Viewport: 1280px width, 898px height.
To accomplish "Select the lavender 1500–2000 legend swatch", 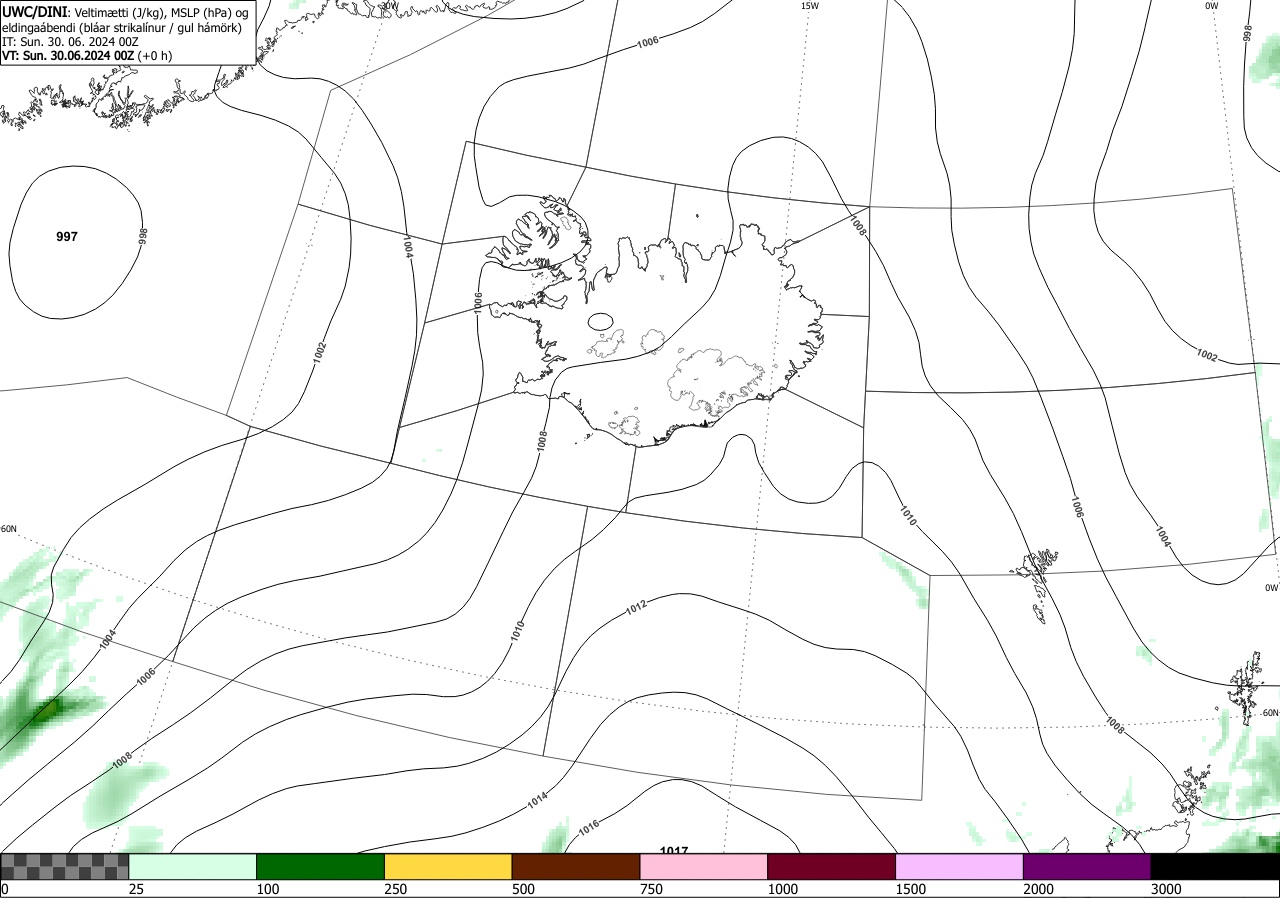I will (x=960, y=866).
